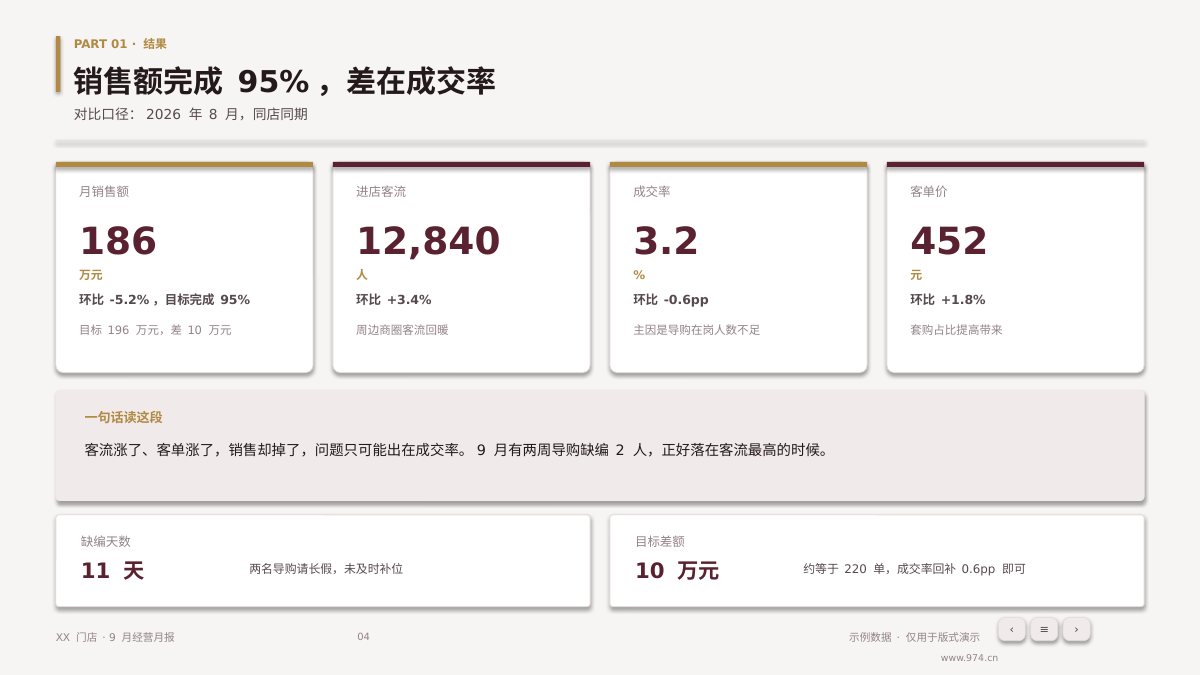Select the big figure "186"

pos(118,241)
